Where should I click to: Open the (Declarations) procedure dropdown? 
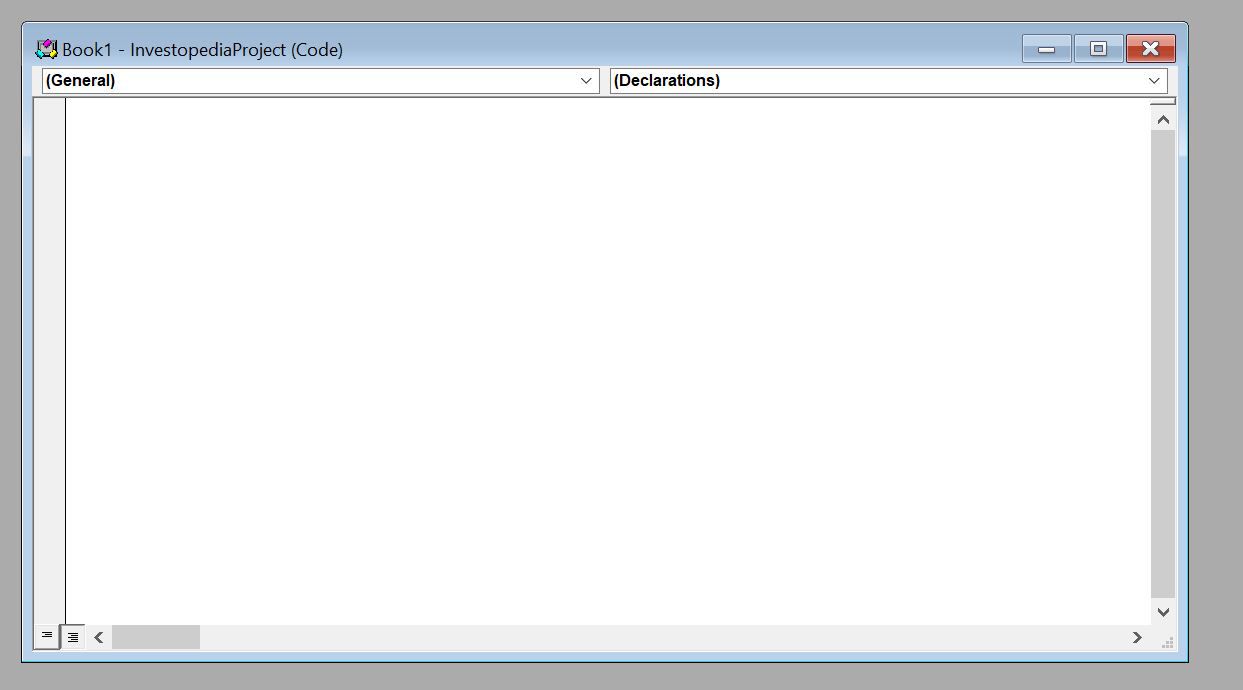888,81
